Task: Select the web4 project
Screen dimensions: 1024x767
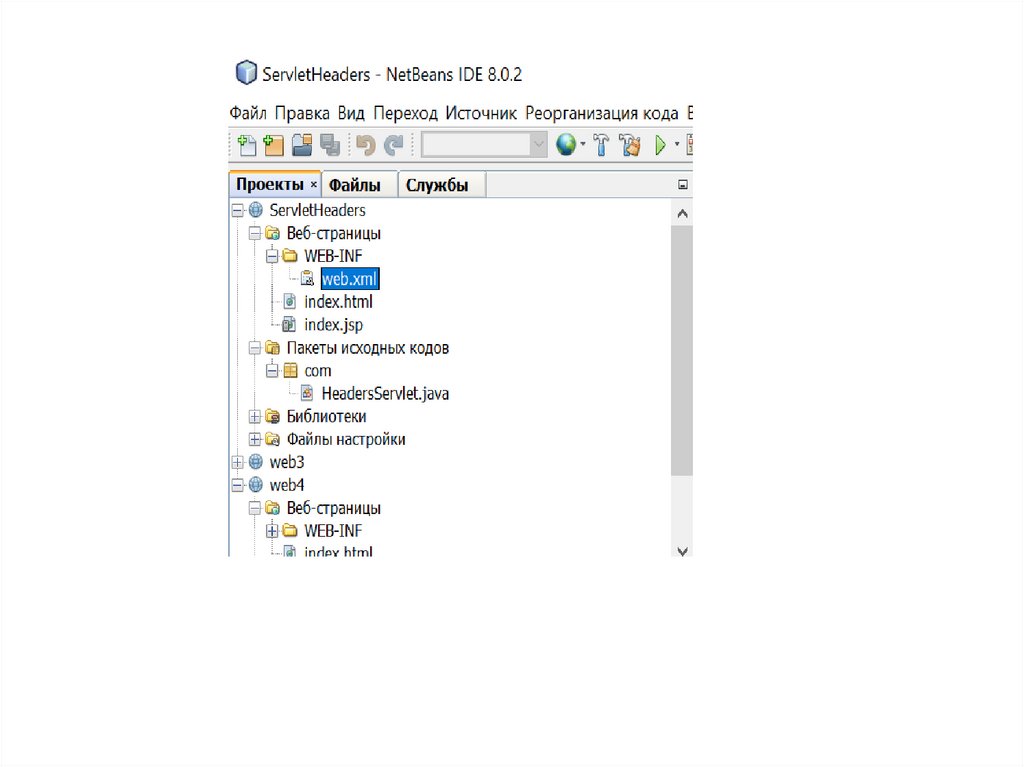Action: 287,485
